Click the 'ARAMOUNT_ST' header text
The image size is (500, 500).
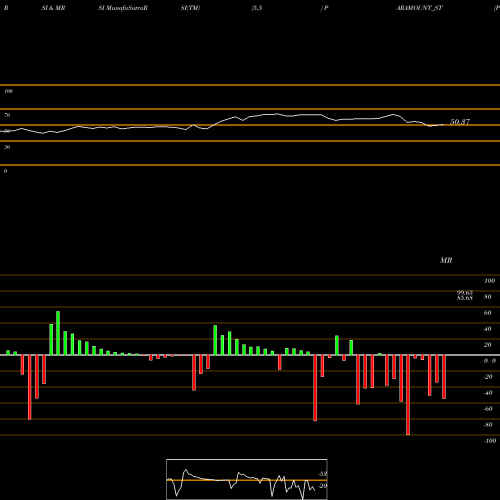pos(419,8)
